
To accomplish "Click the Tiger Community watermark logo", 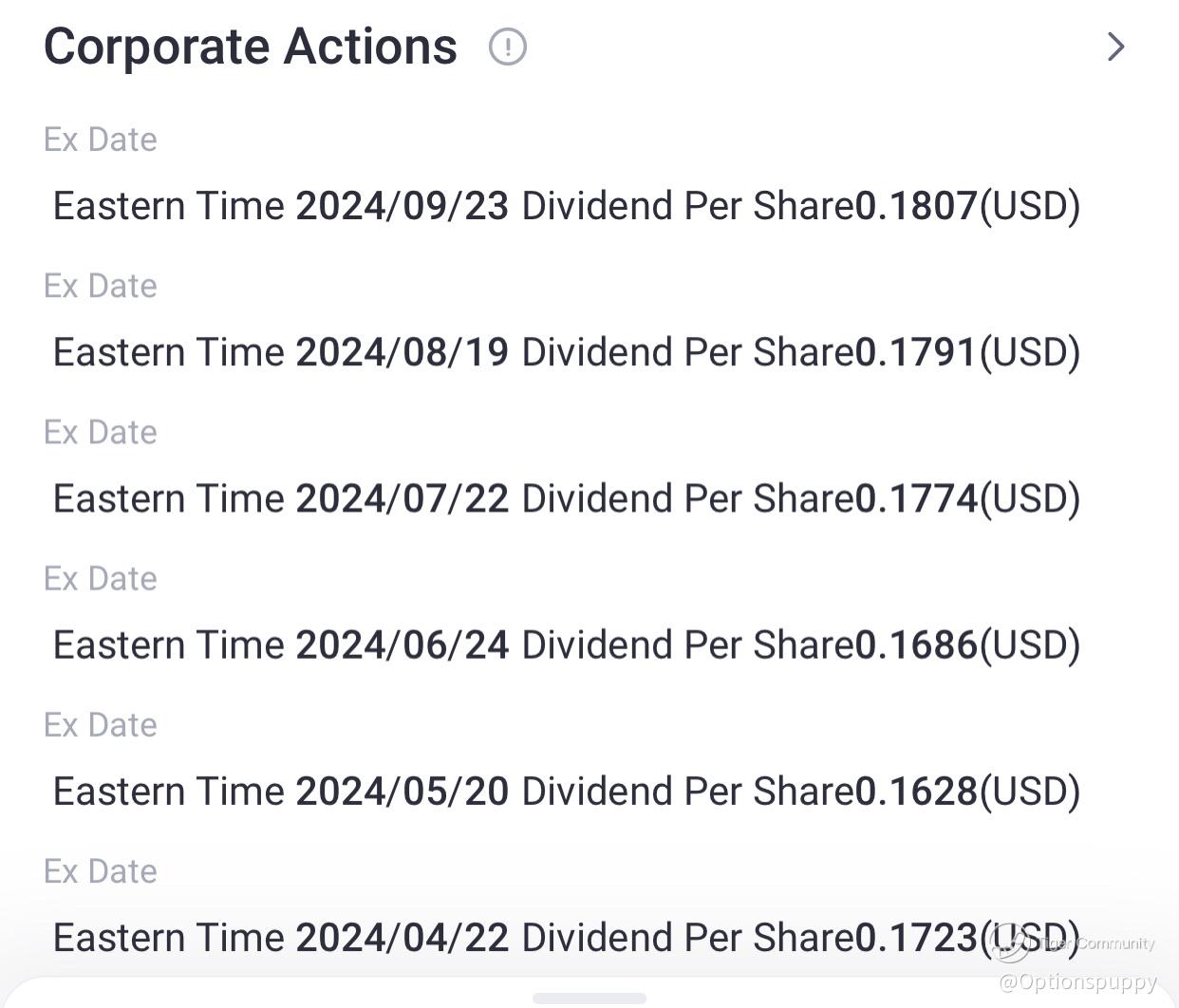I will pyautogui.click(x=1012, y=943).
